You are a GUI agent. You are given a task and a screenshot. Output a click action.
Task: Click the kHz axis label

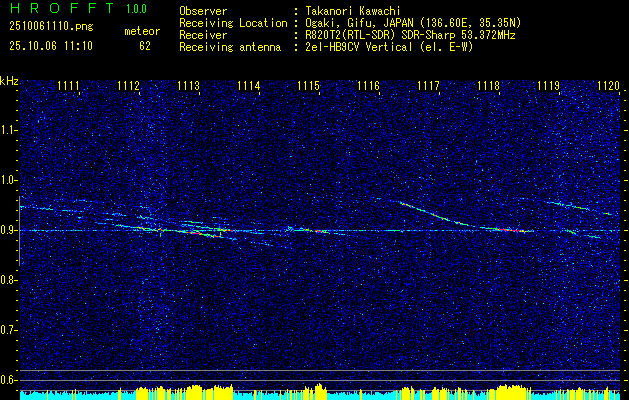[x=9, y=81]
